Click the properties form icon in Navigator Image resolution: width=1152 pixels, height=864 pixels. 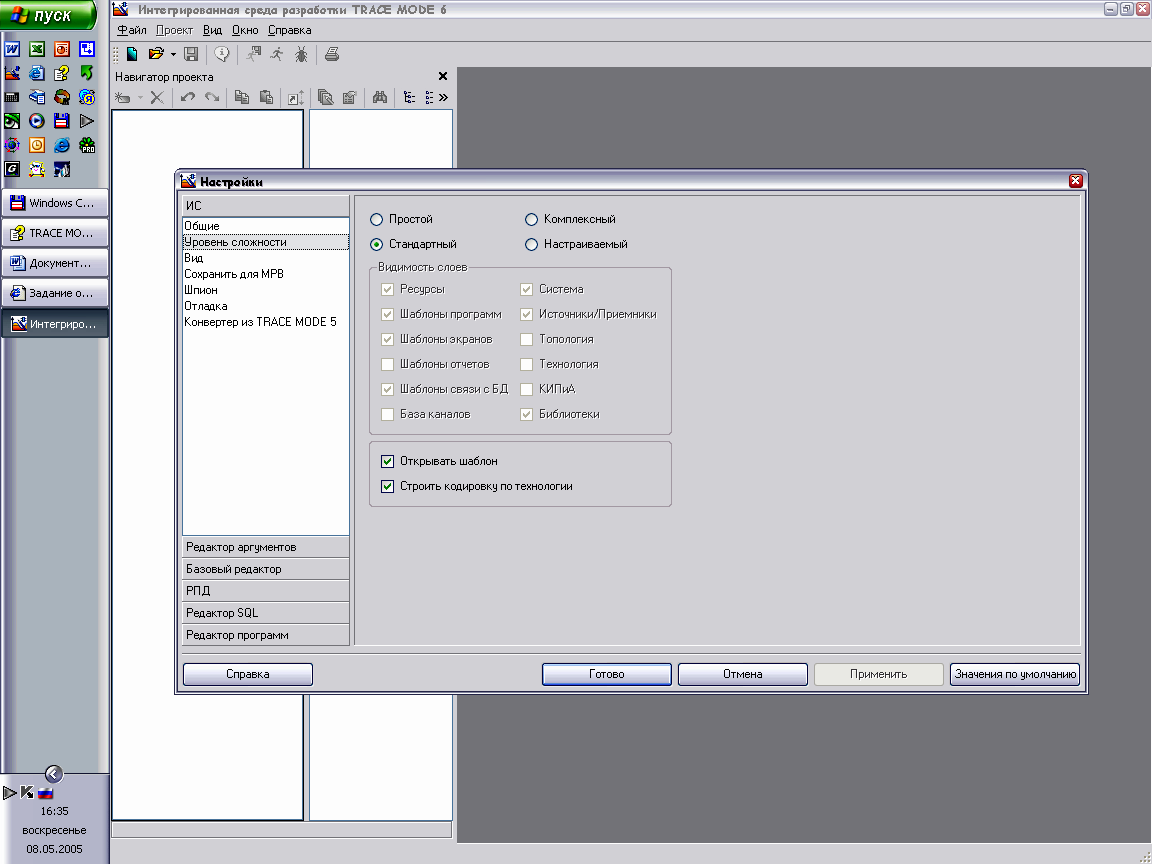(350, 97)
